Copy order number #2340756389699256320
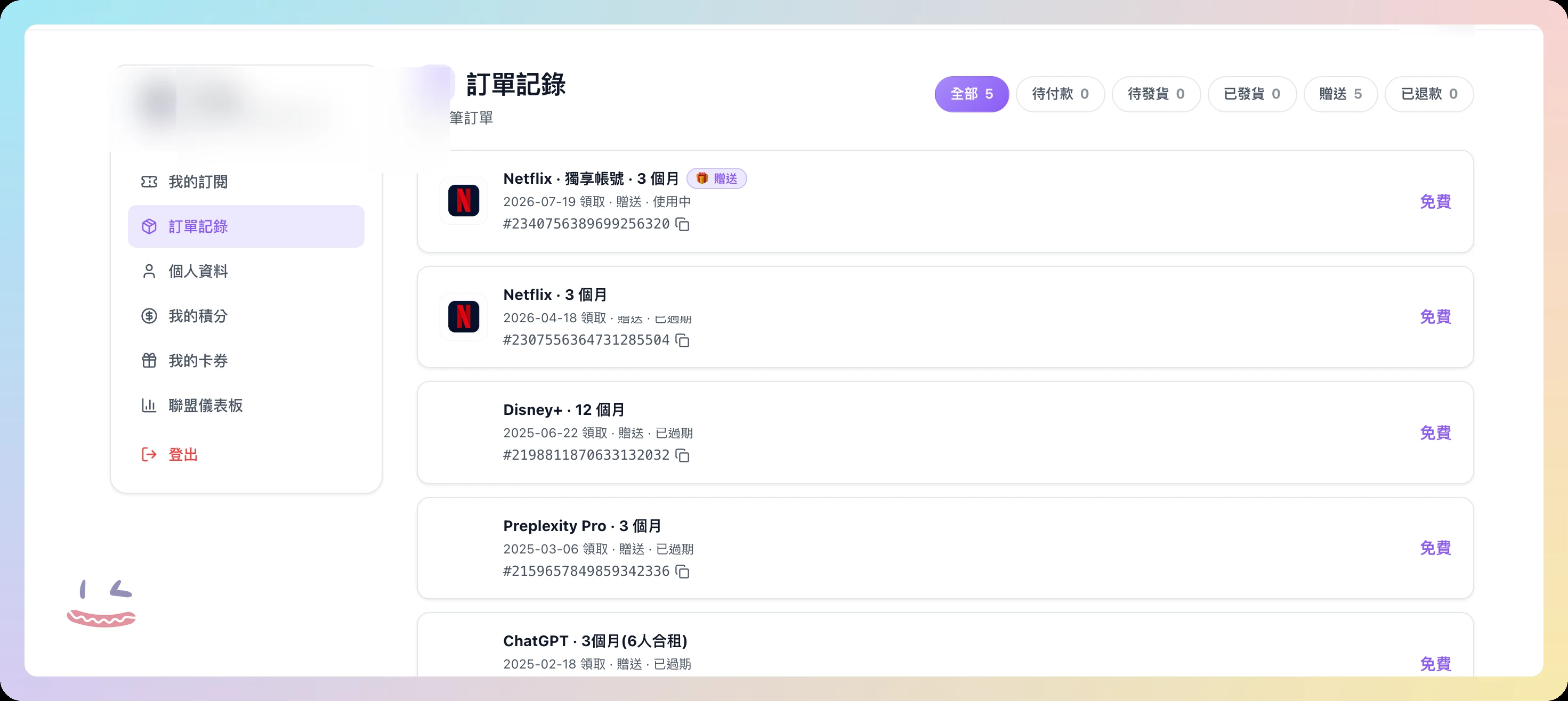Image resolution: width=1568 pixels, height=701 pixels. point(683,225)
